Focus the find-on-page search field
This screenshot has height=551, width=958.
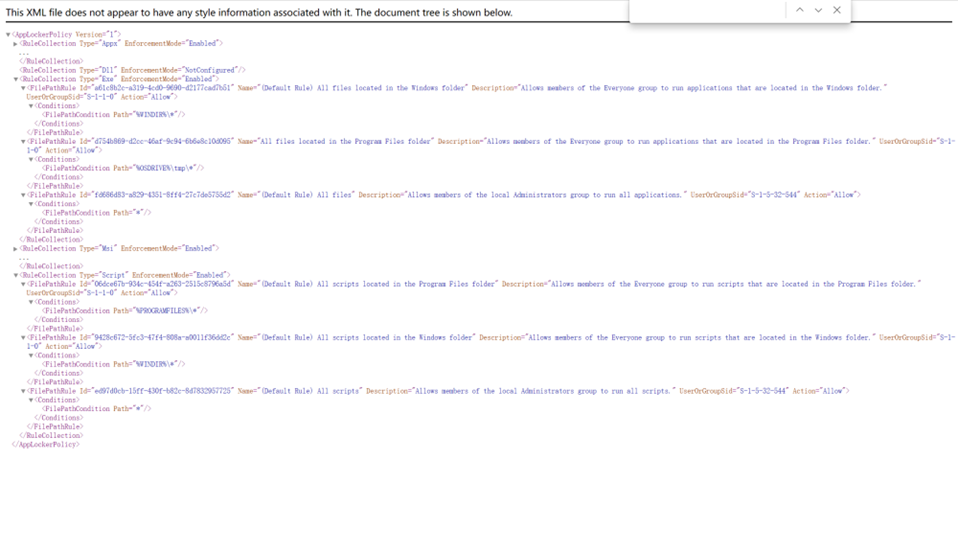coord(709,10)
